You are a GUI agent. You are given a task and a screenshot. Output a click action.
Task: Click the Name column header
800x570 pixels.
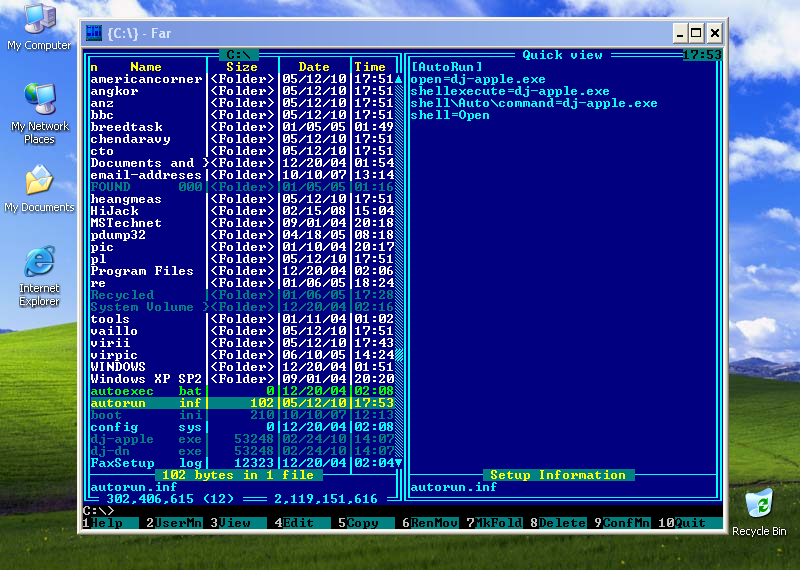(146, 67)
